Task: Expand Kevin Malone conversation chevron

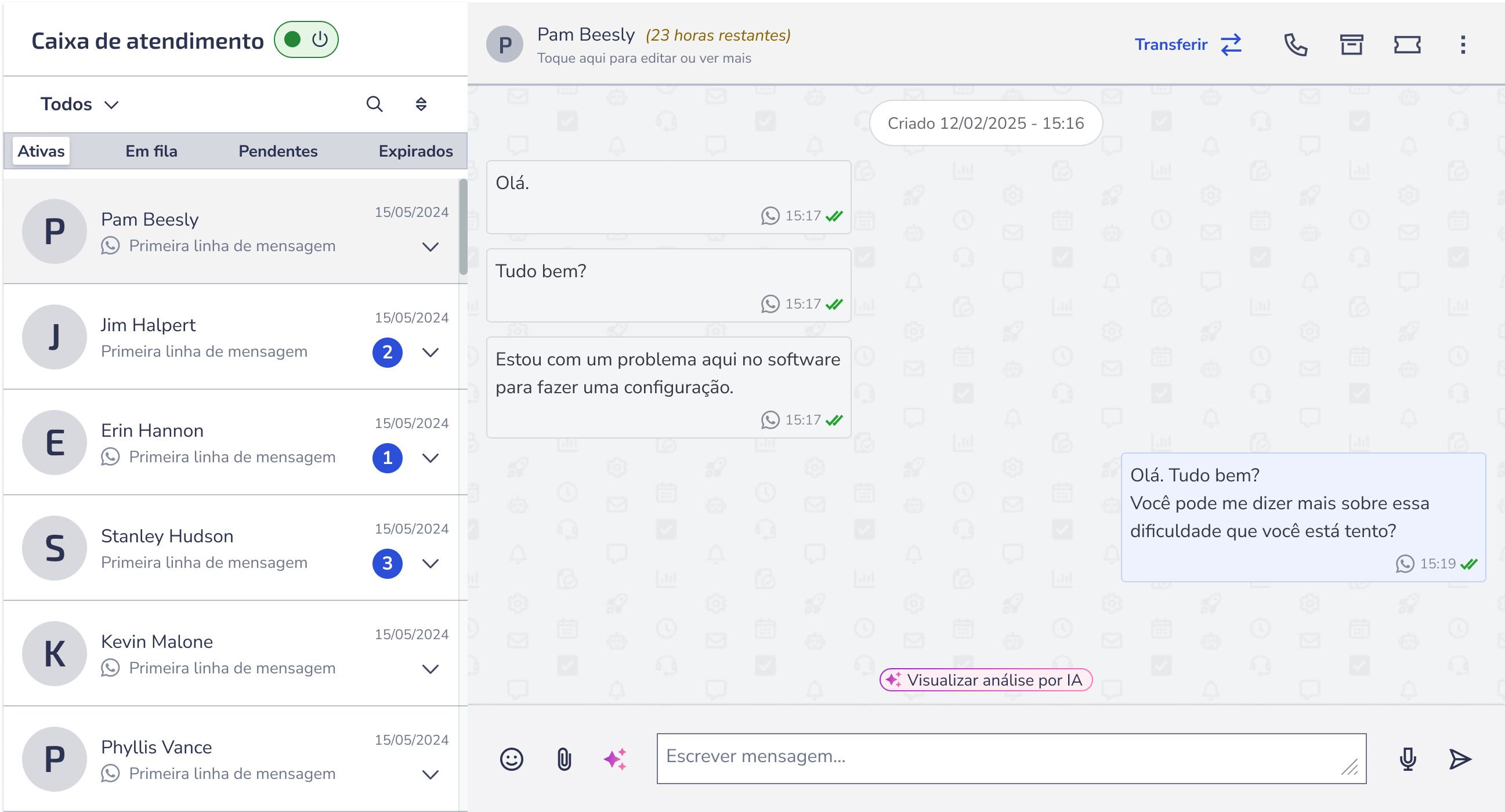Action: [x=430, y=669]
